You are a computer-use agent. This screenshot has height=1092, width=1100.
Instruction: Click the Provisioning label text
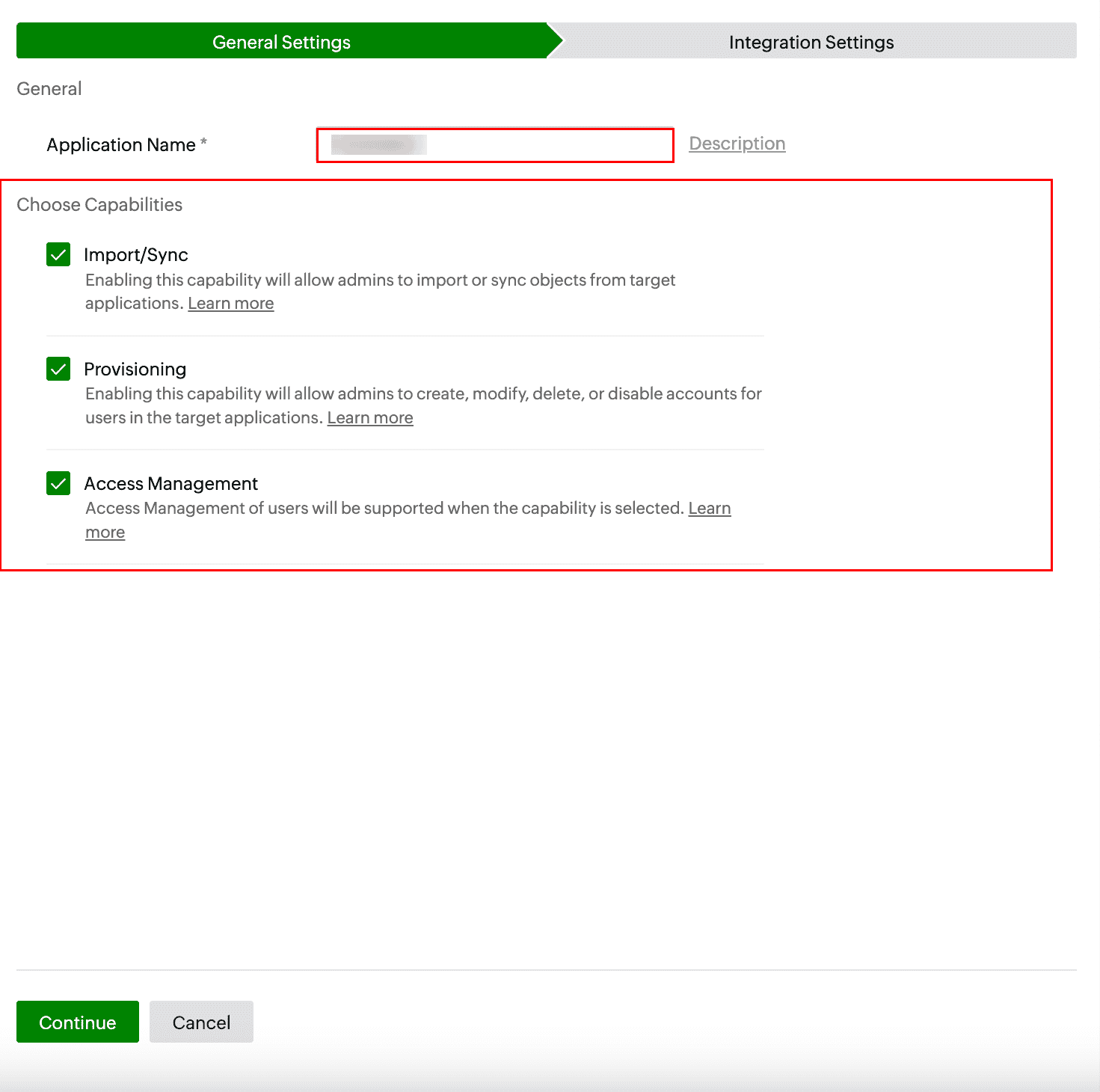(135, 369)
